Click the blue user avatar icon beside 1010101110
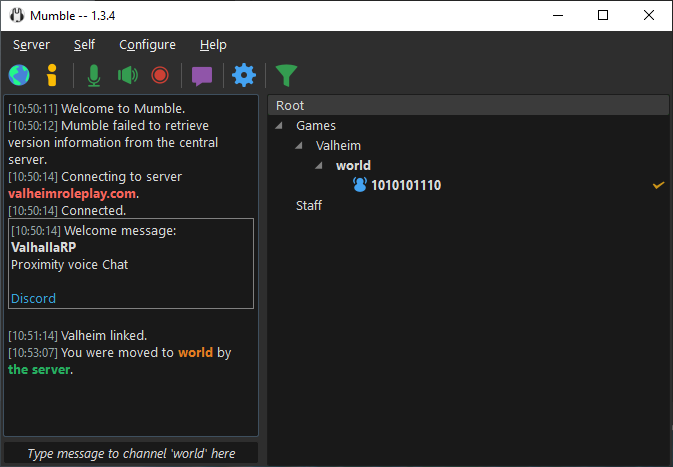The image size is (673, 467). coord(360,185)
